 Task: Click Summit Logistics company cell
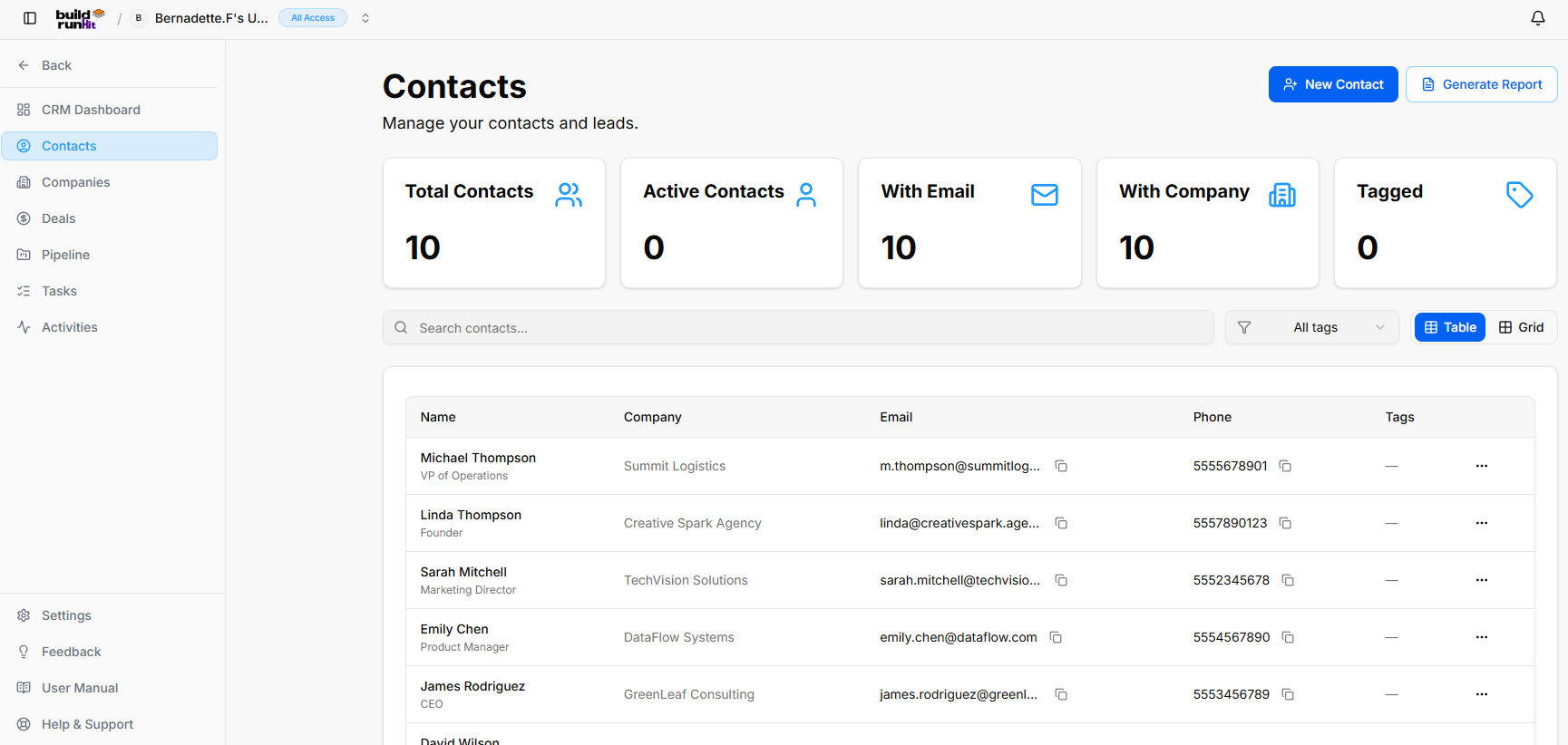pos(675,466)
